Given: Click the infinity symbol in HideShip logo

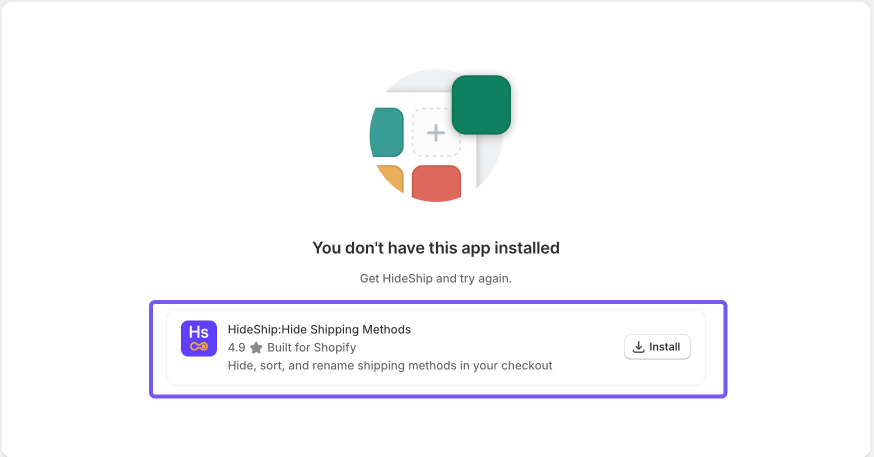Looking at the screenshot, I should pos(199,347).
